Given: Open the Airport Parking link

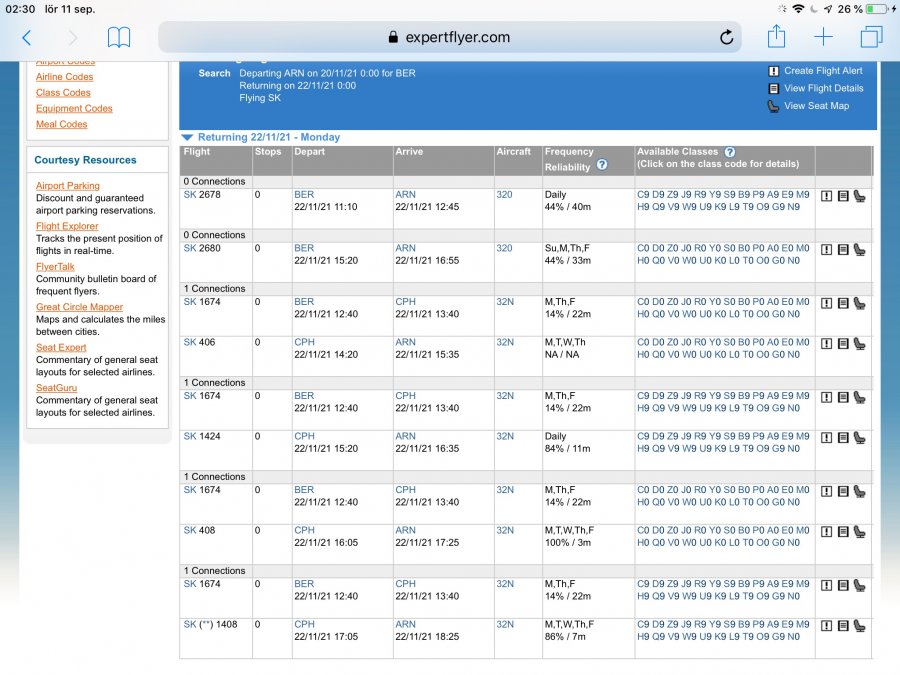Looking at the screenshot, I should click(x=68, y=186).
